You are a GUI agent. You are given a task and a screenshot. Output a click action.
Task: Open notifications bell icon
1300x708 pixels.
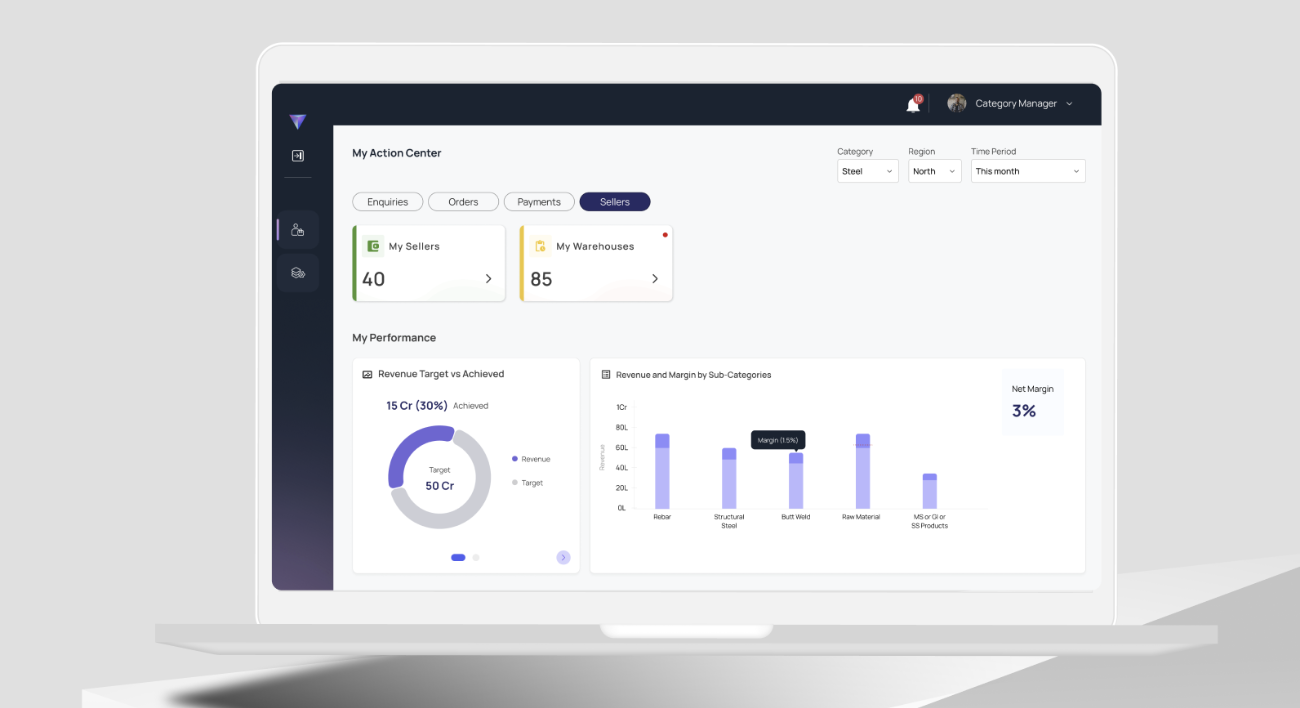[x=913, y=105]
